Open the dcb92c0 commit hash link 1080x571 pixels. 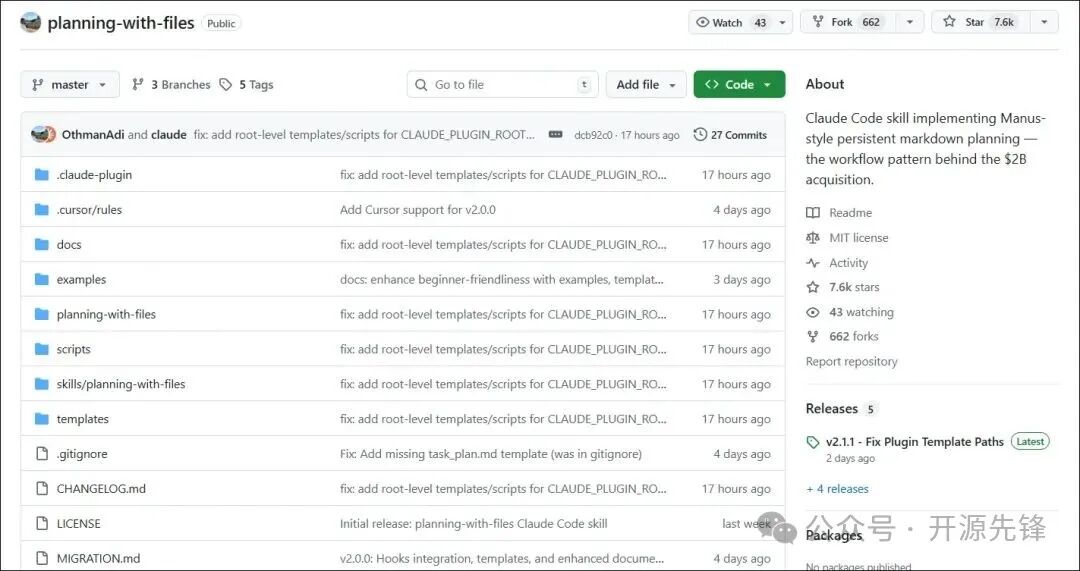click(x=592, y=135)
